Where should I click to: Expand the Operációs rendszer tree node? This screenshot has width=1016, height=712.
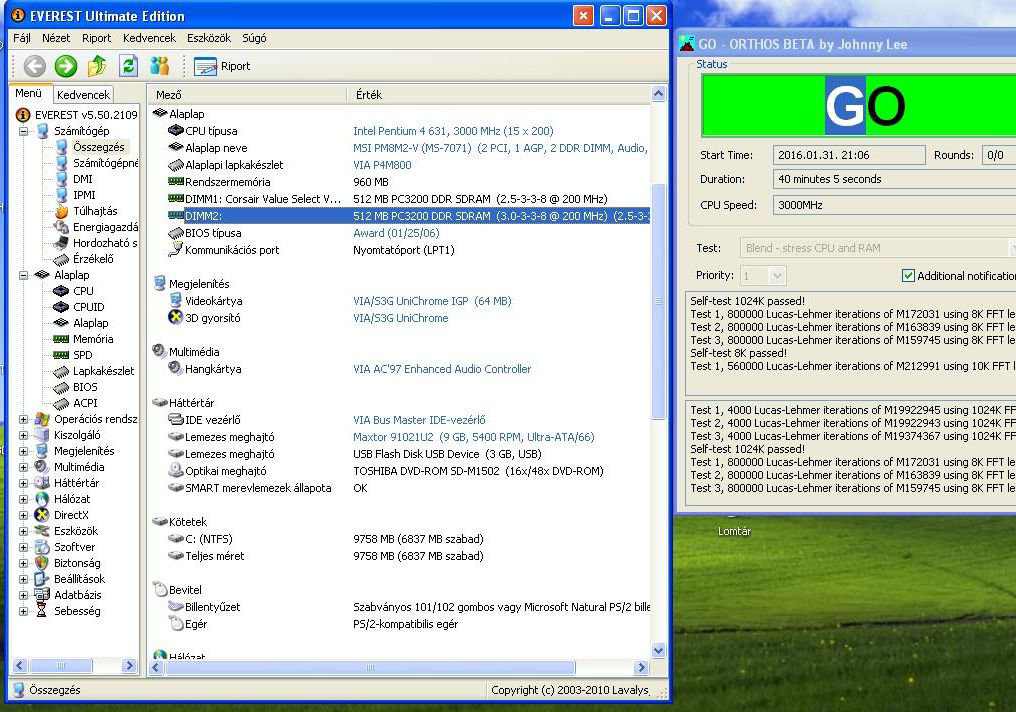coord(23,419)
